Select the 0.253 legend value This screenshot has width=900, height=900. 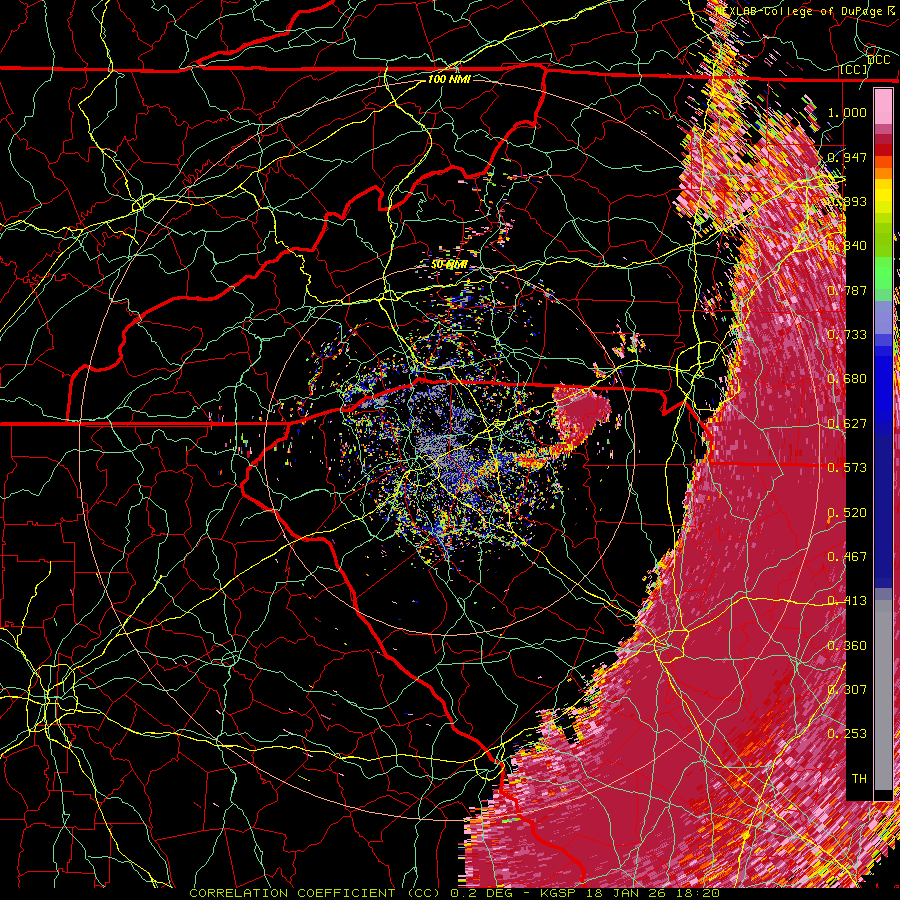[847, 734]
